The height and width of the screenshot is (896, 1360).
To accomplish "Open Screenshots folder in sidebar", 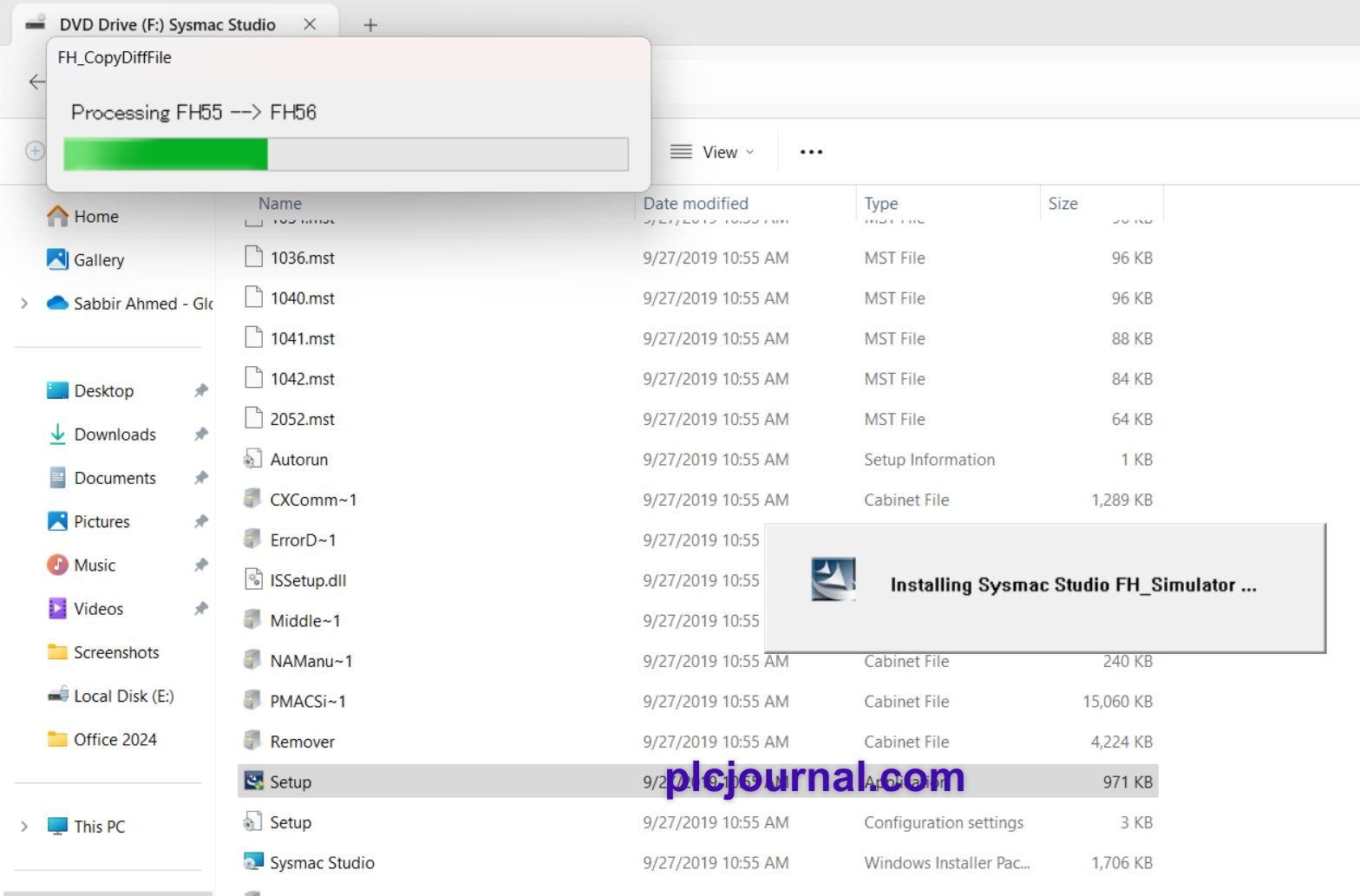I will point(116,651).
